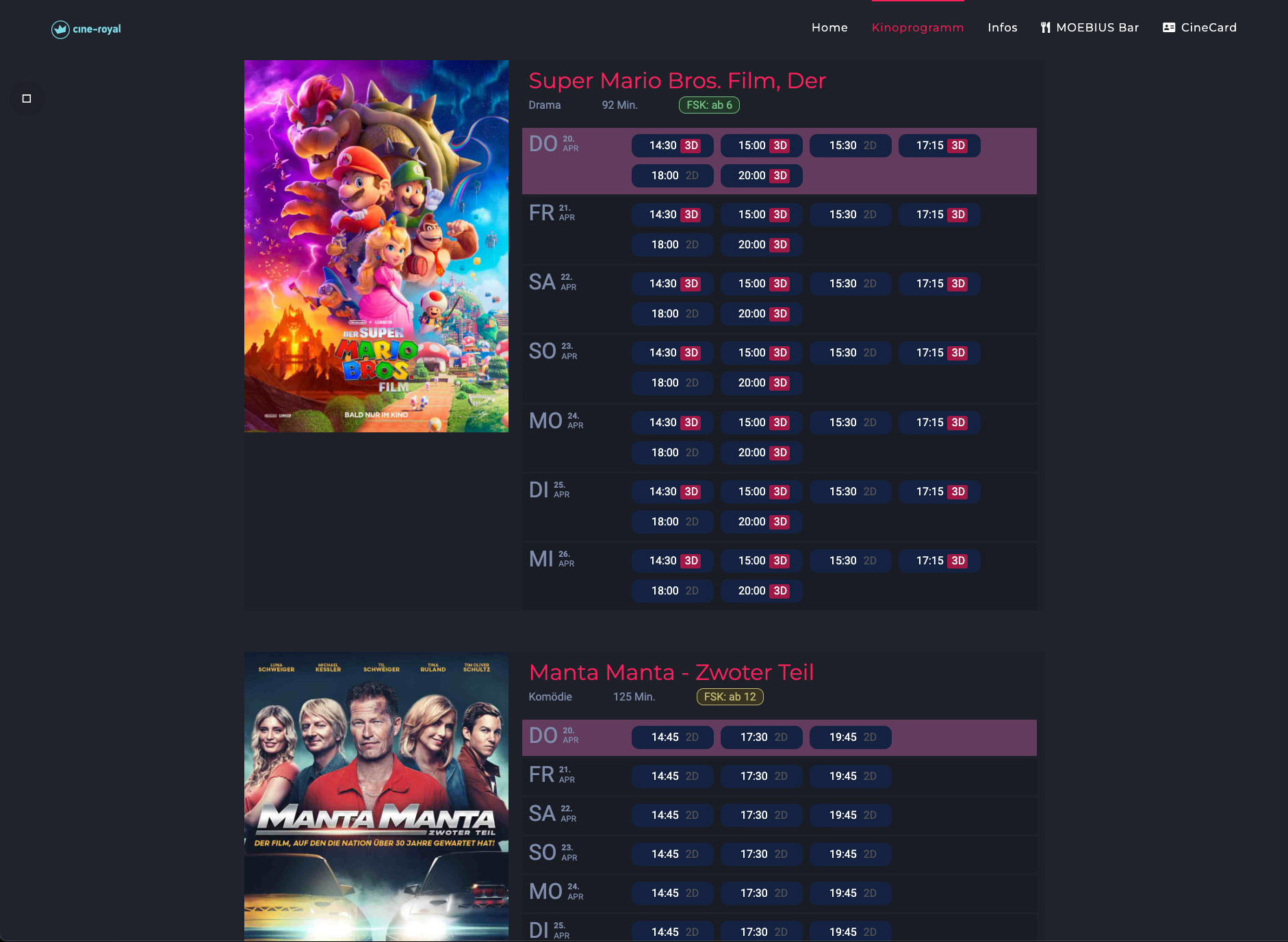The image size is (1288, 942).
Task: Book Mario Friday 15:30 2D showing
Action: click(x=851, y=215)
